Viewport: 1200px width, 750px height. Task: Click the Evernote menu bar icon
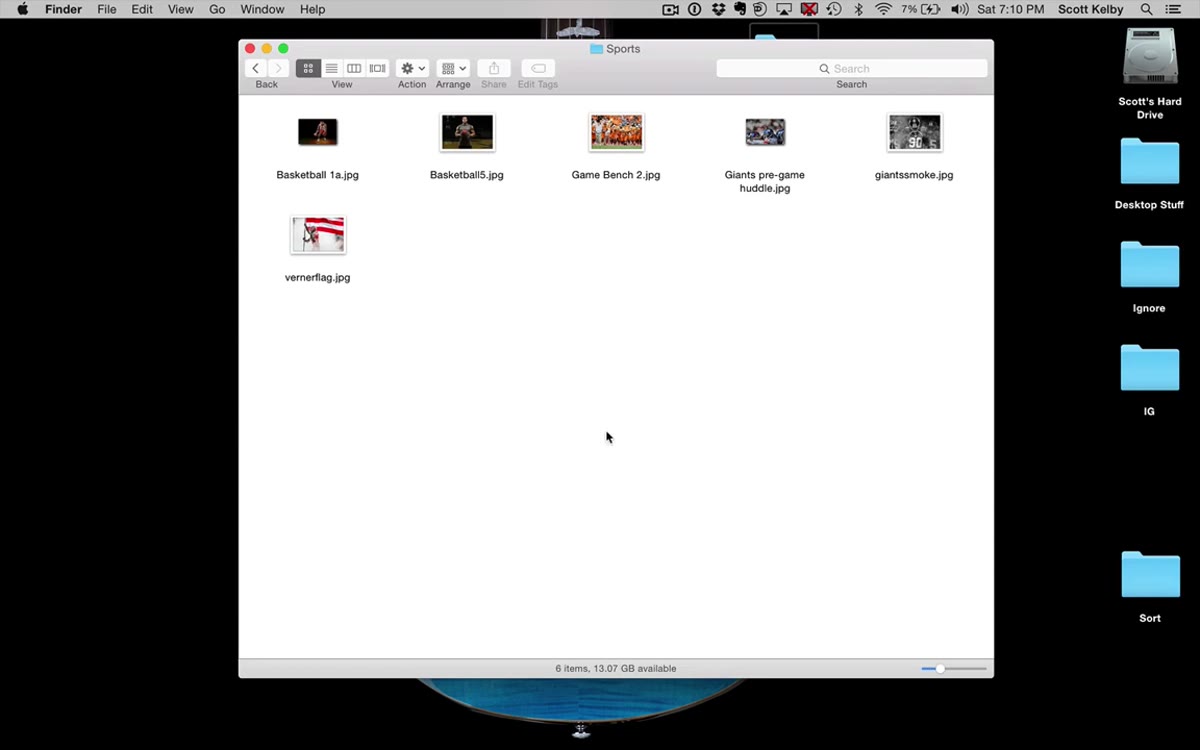[x=739, y=9]
